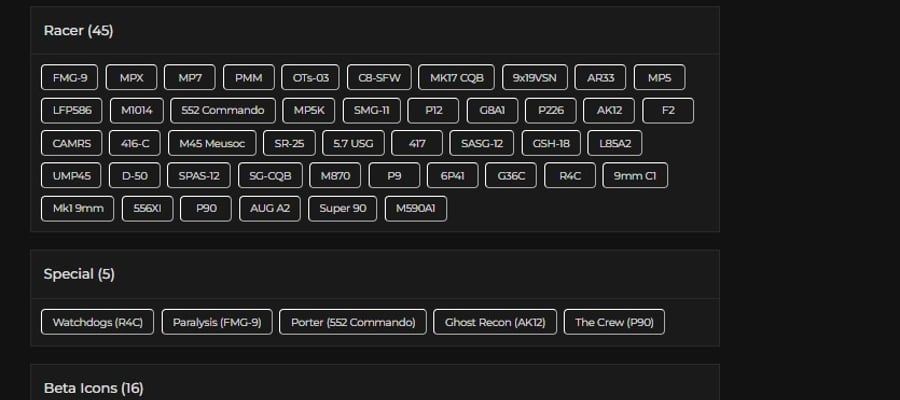Open the M45 Meusoc tag

(x=212, y=143)
